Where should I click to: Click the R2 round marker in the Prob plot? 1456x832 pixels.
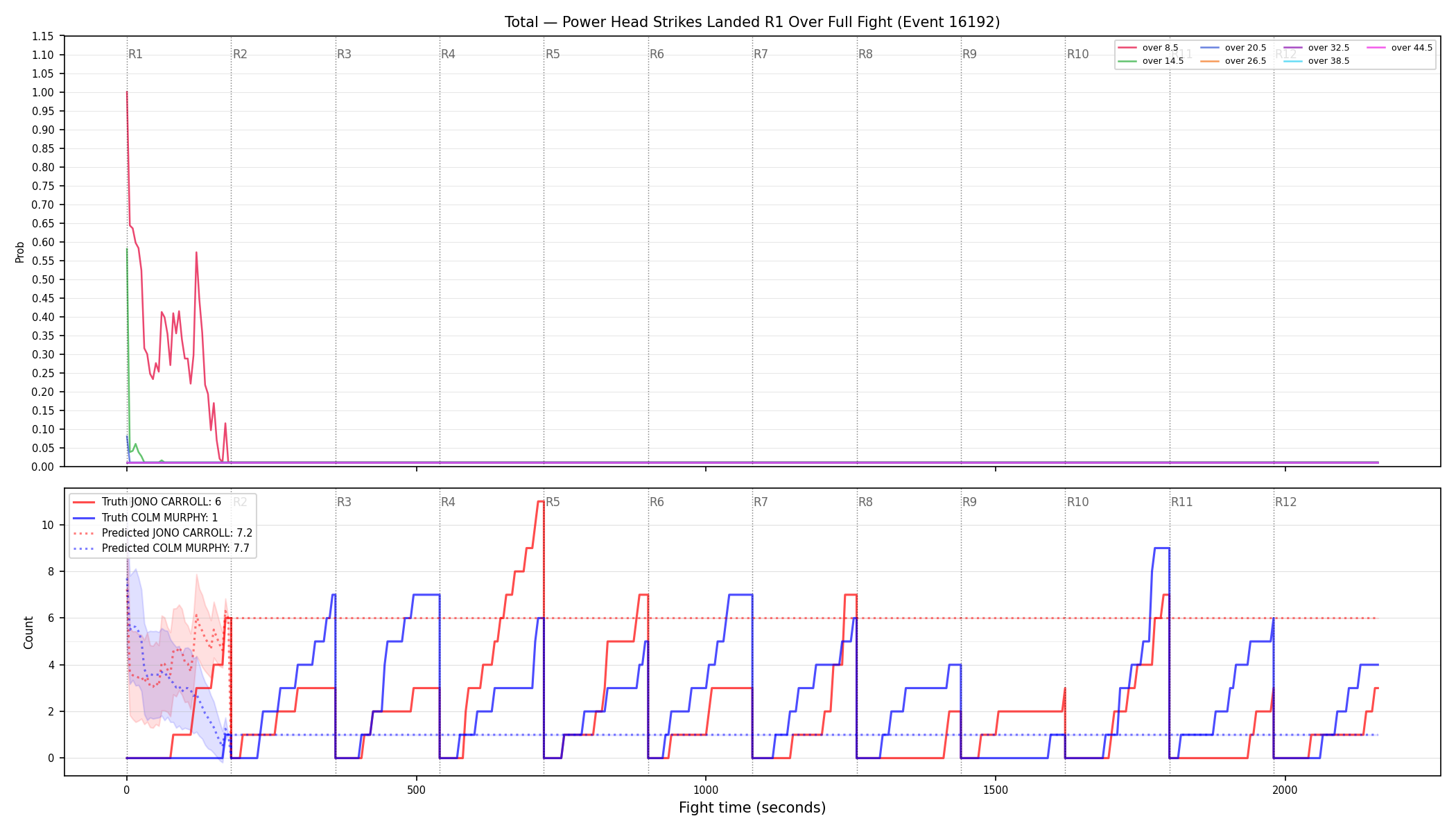coord(240,54)
